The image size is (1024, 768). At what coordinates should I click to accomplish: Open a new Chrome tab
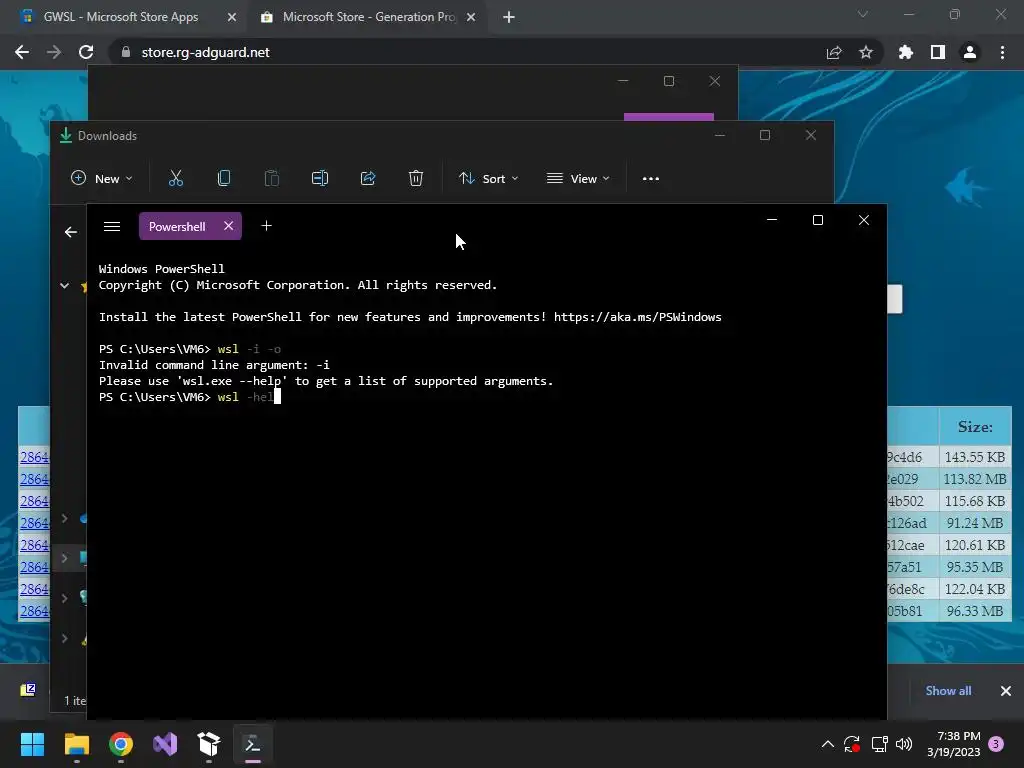pos(509,18)
